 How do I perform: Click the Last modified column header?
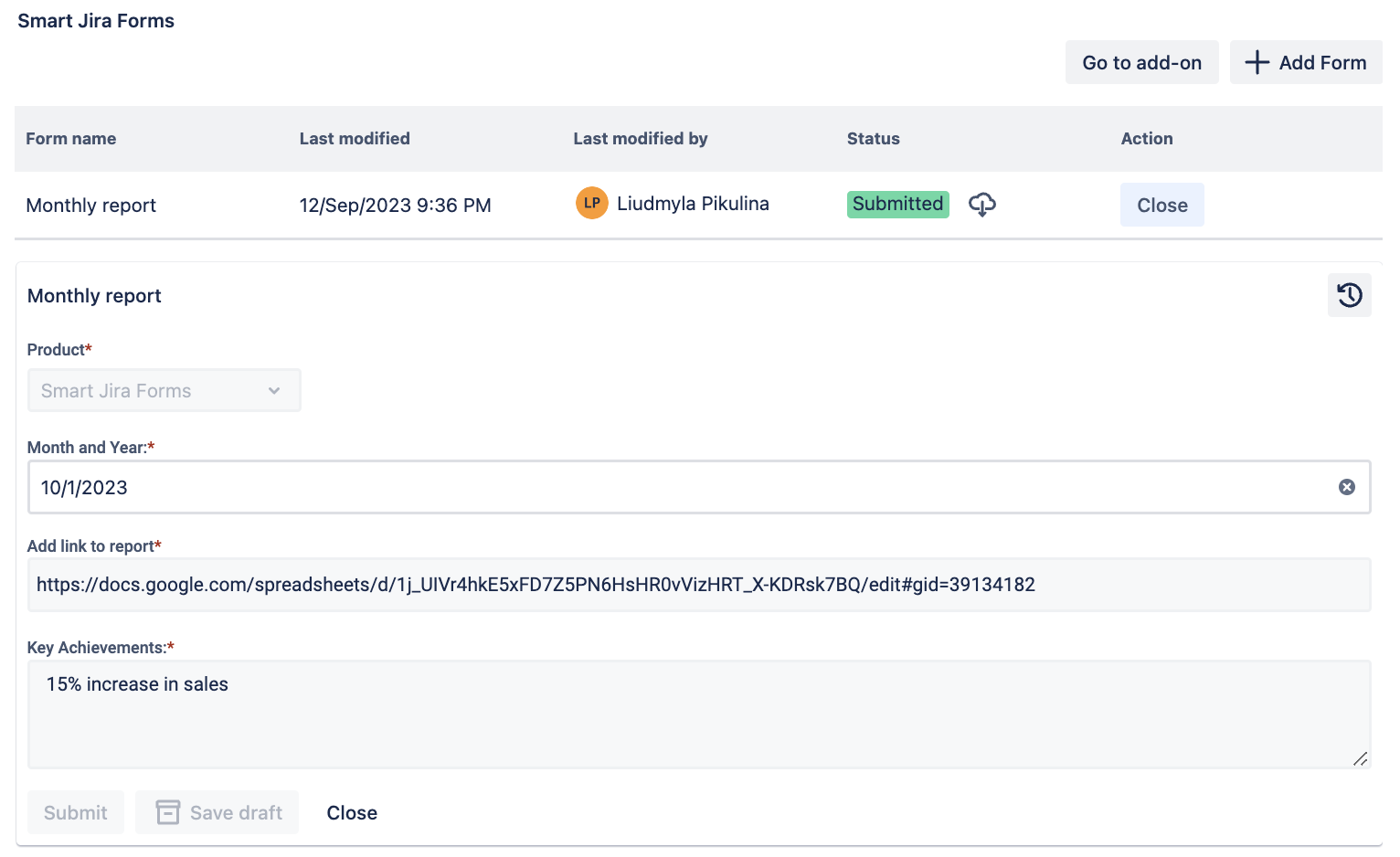pyautogui.click(x=355, y=139)
